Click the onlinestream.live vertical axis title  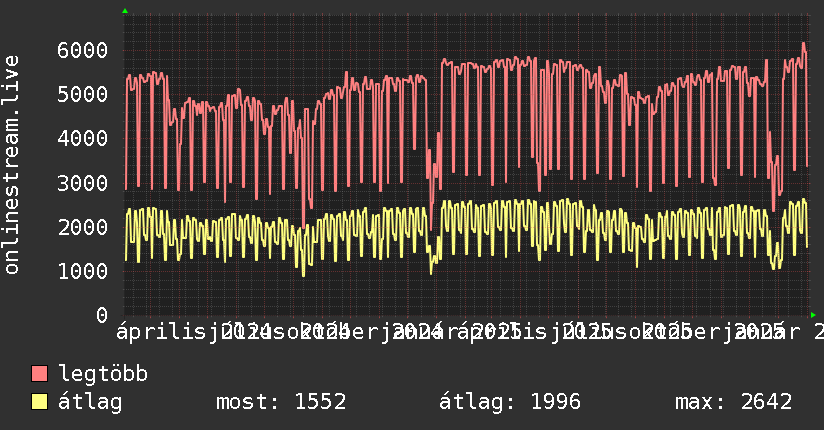pyautogui.click(x=11, y=165)
